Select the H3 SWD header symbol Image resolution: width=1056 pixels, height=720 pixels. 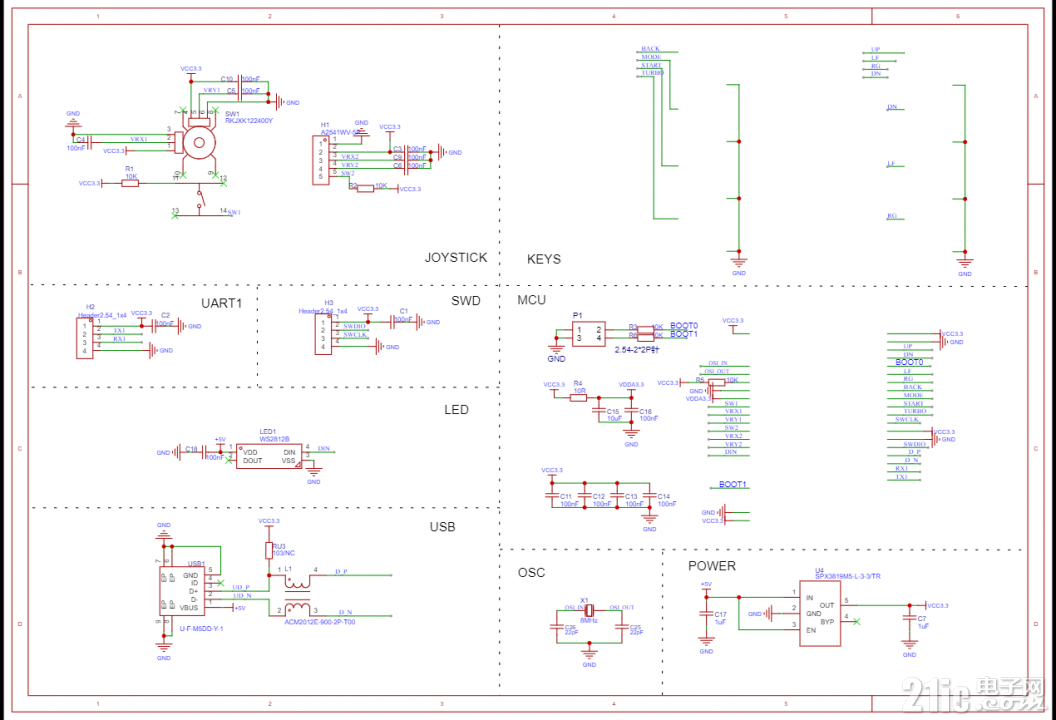click(323, 335)
